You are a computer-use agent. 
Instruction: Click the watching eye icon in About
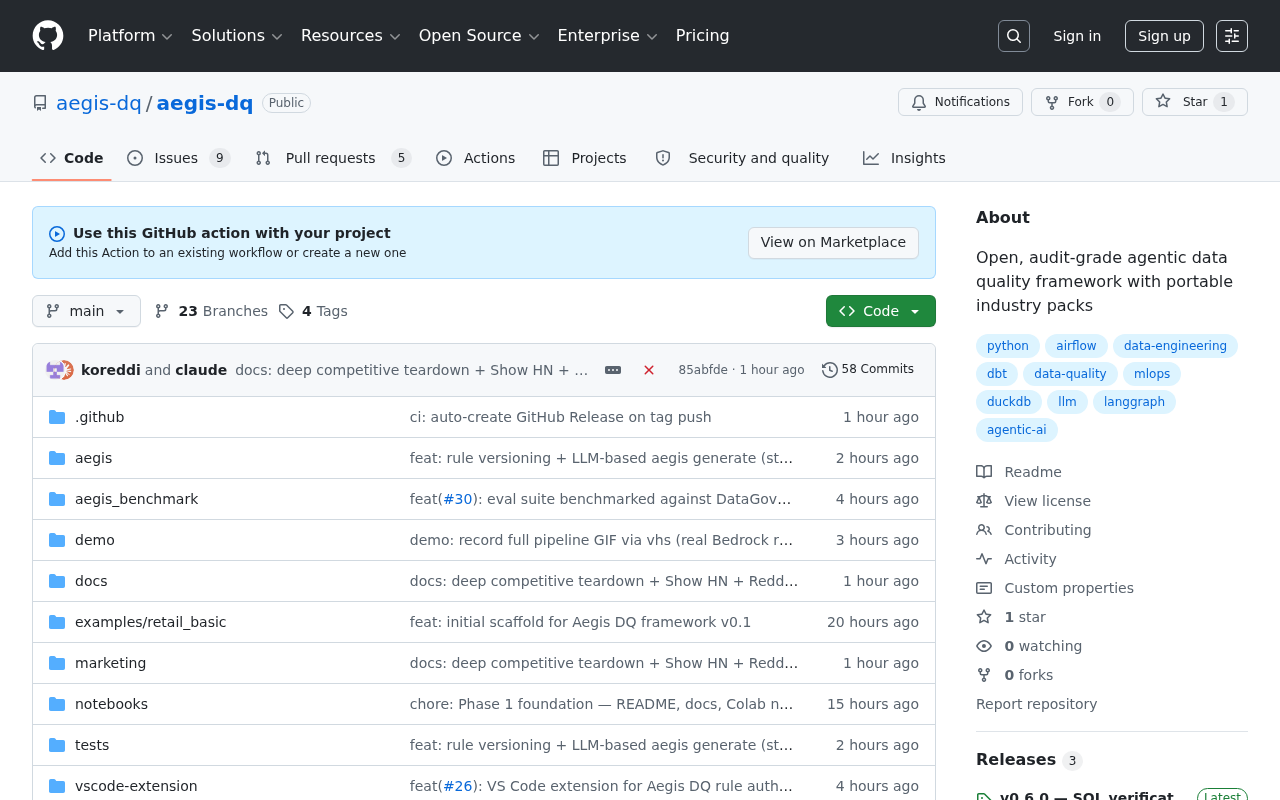(x=984, y=646)
